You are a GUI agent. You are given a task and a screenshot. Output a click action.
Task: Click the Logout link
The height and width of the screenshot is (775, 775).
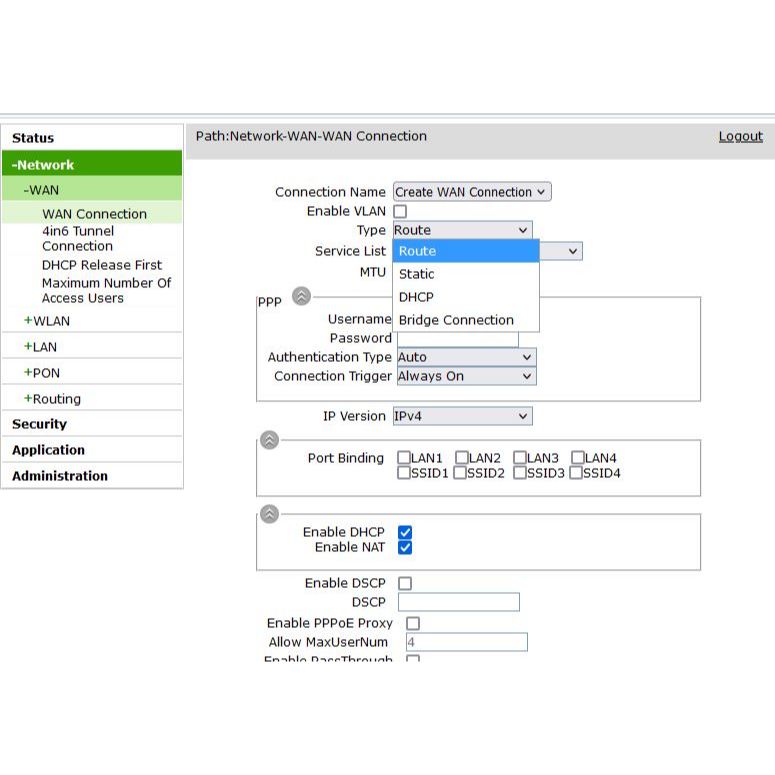point(740,137)
